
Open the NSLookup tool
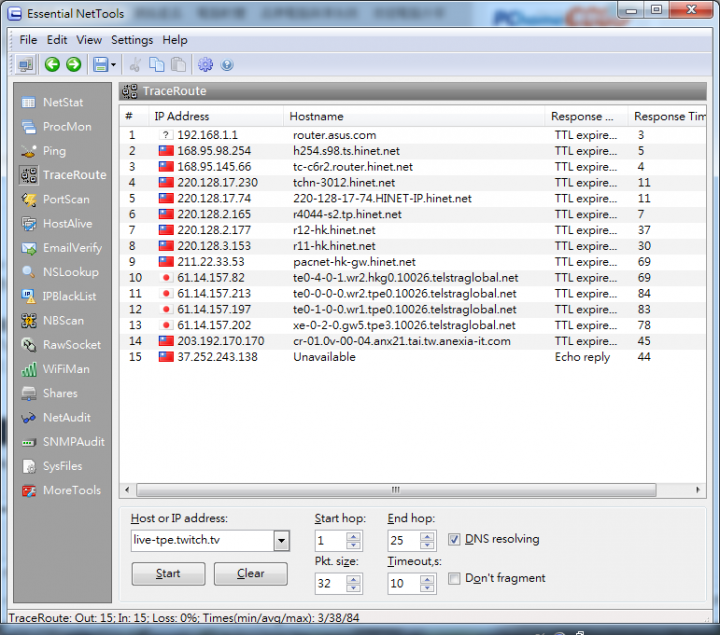coord(62,272)
